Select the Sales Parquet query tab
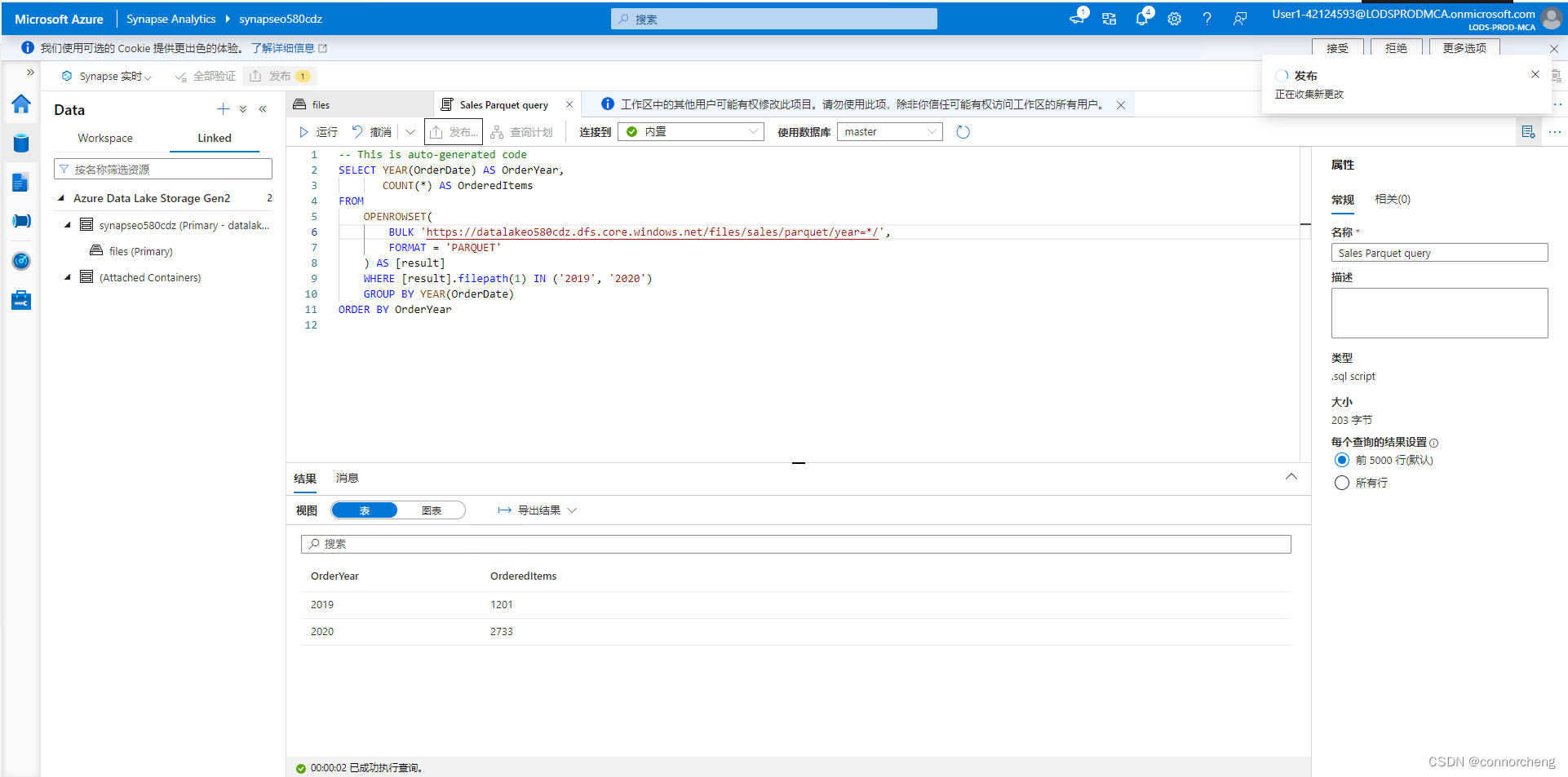 click(x=503, y=104)
